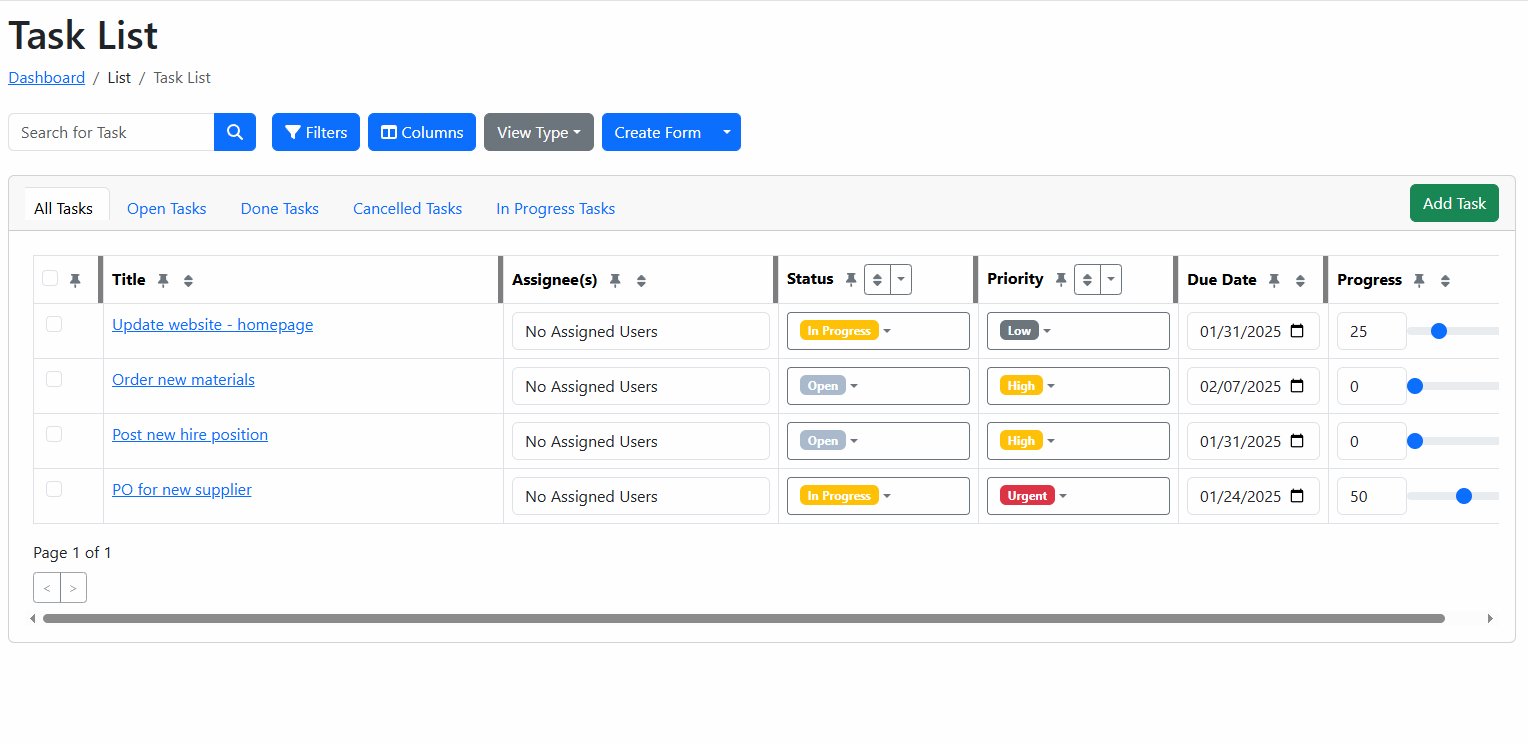Check the Update website - homepage row
Screen dimensions: 1528x744
tap(54, 324)
